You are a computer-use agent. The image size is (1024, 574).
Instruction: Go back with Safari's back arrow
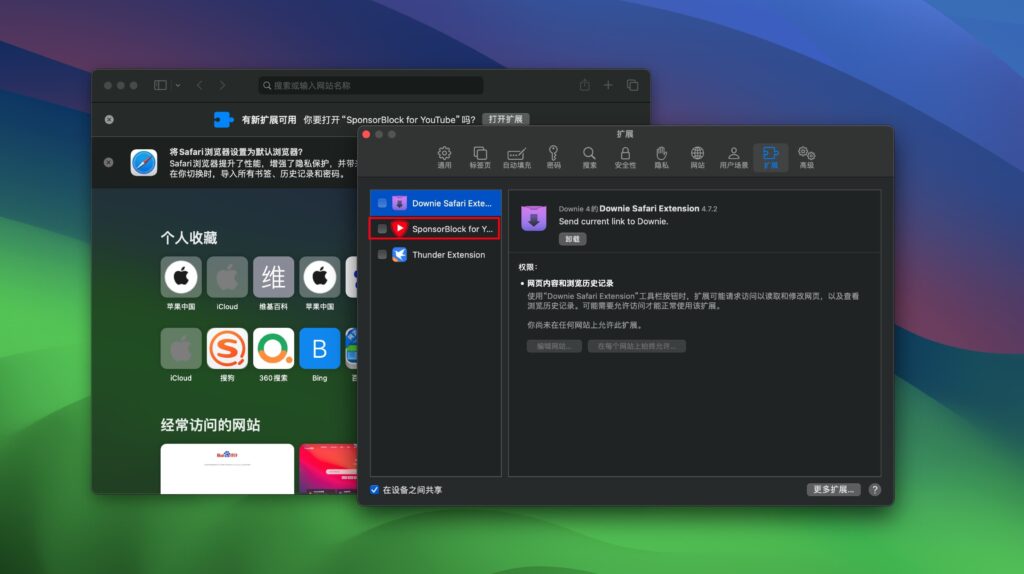point(200,86)
